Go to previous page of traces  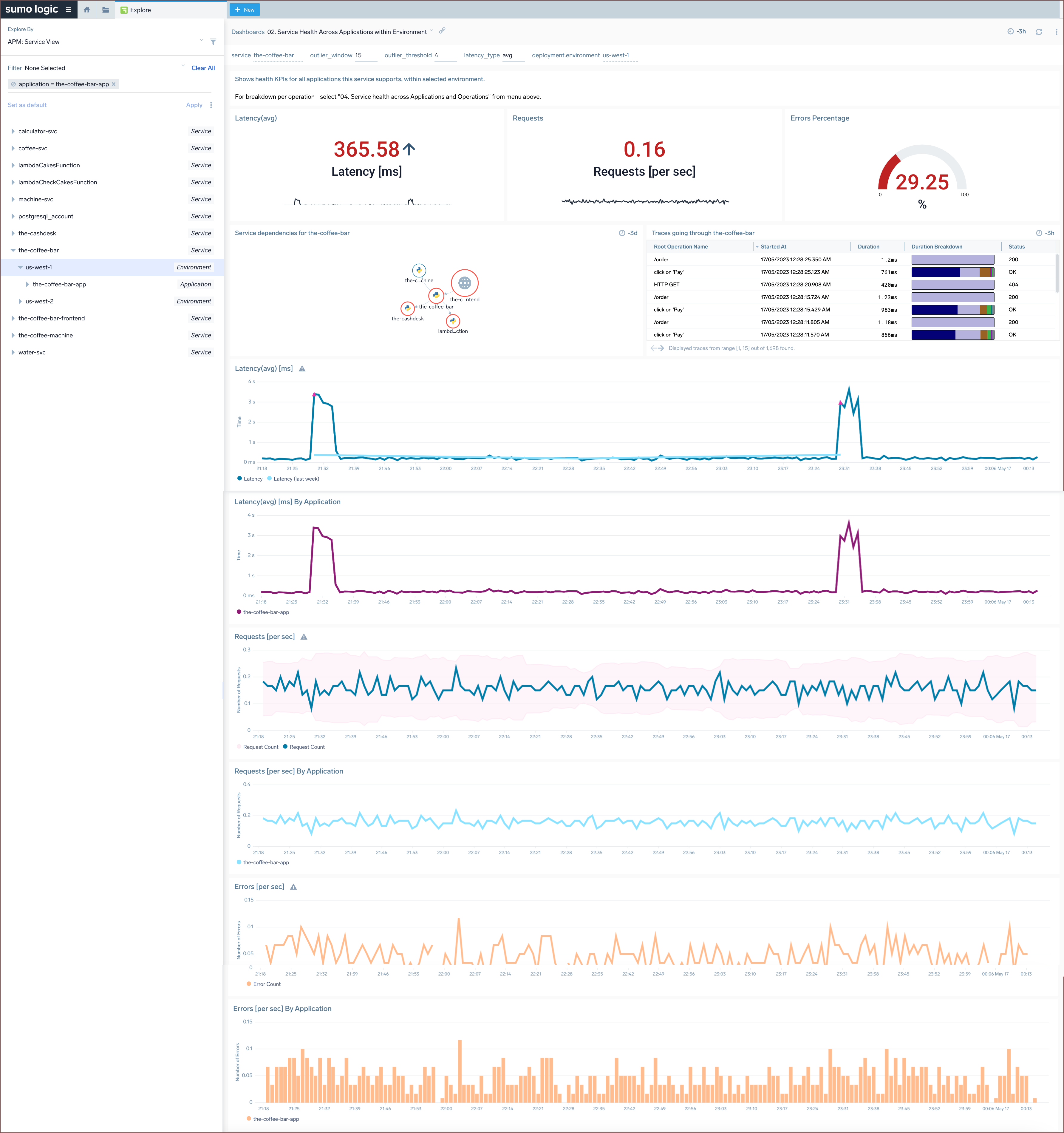653,348
